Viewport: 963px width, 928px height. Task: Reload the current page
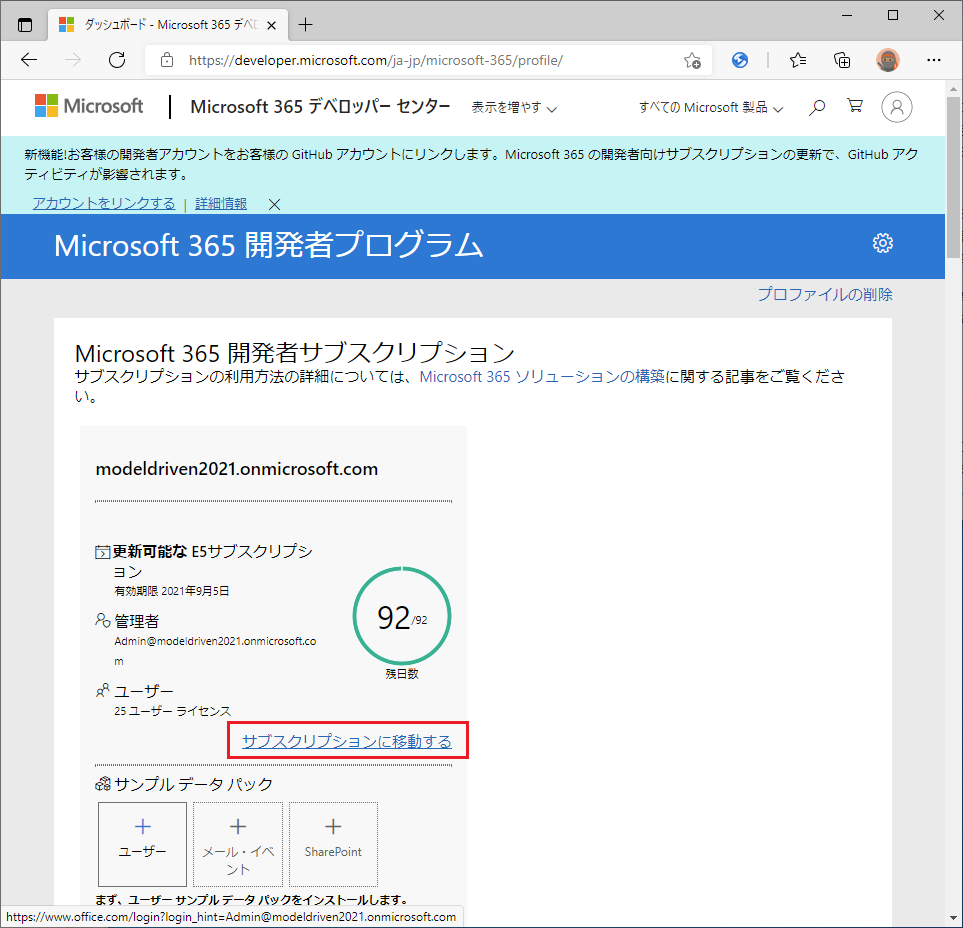coord(117,60)
